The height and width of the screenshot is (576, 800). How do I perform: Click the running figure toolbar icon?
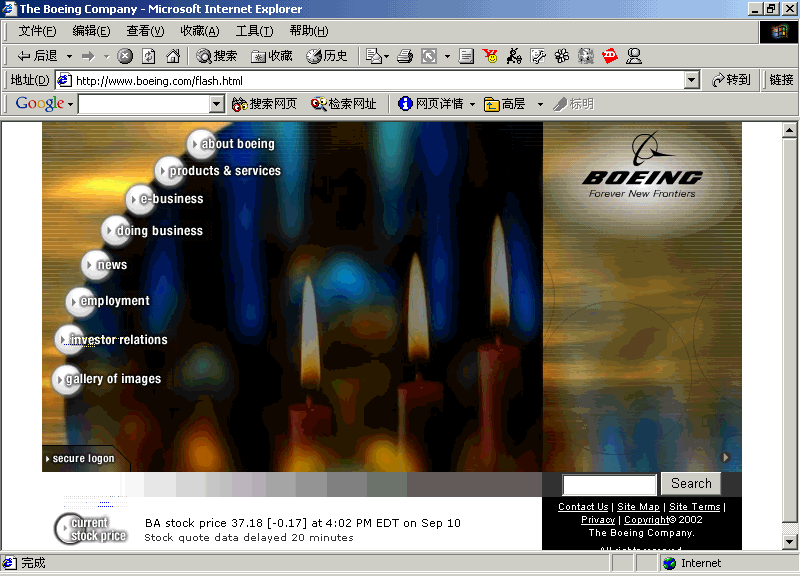click(514, 56)
